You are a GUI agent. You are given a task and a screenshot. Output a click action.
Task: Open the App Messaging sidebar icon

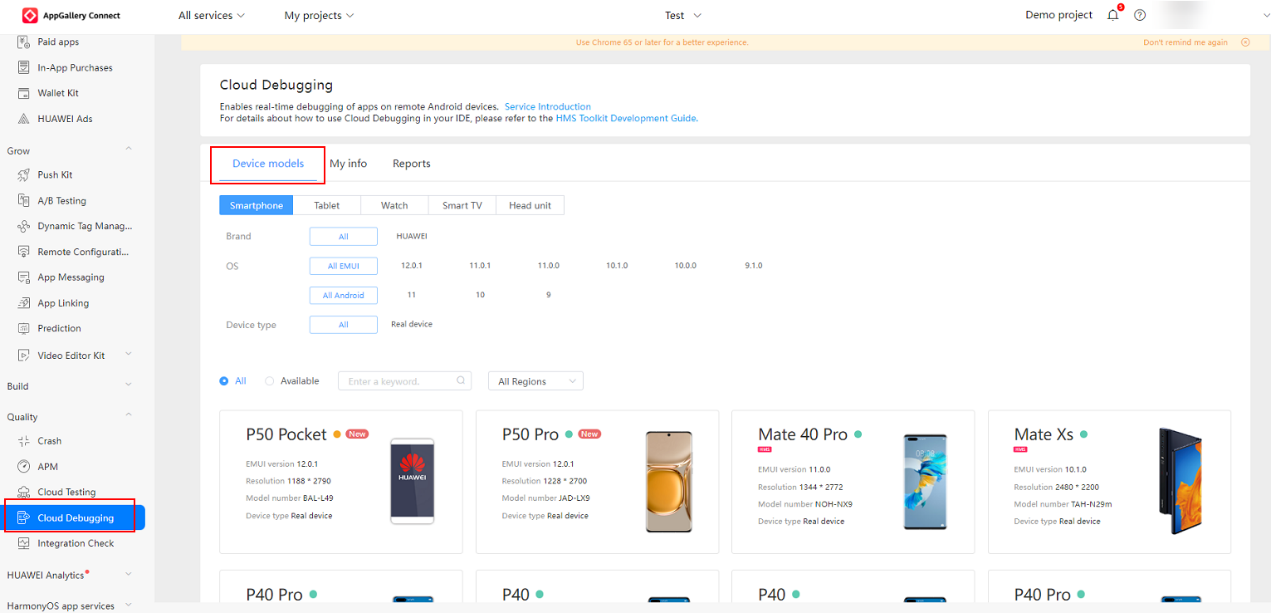click(x=24, y=277)
